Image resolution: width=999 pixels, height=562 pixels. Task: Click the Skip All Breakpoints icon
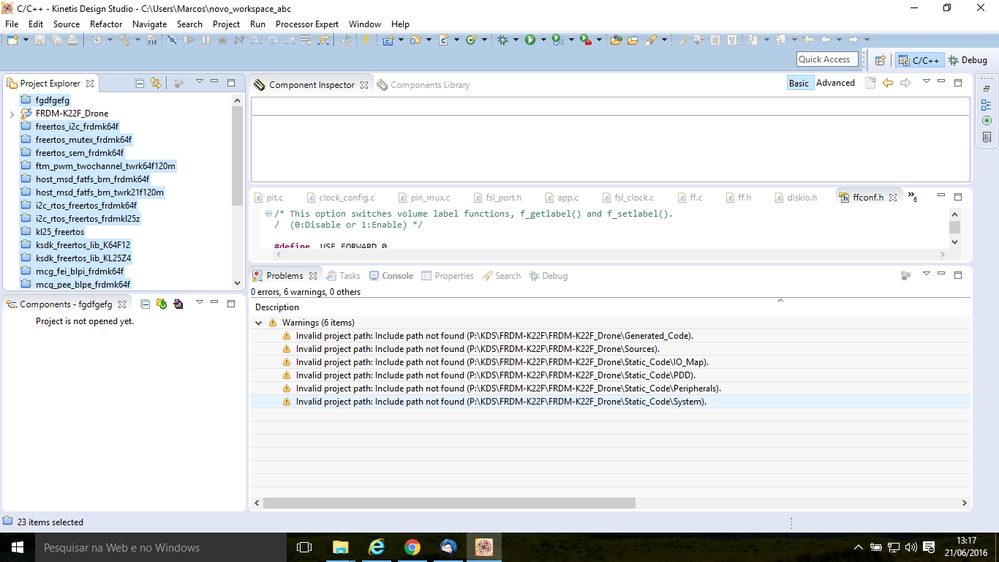click(x=172, y=40)
